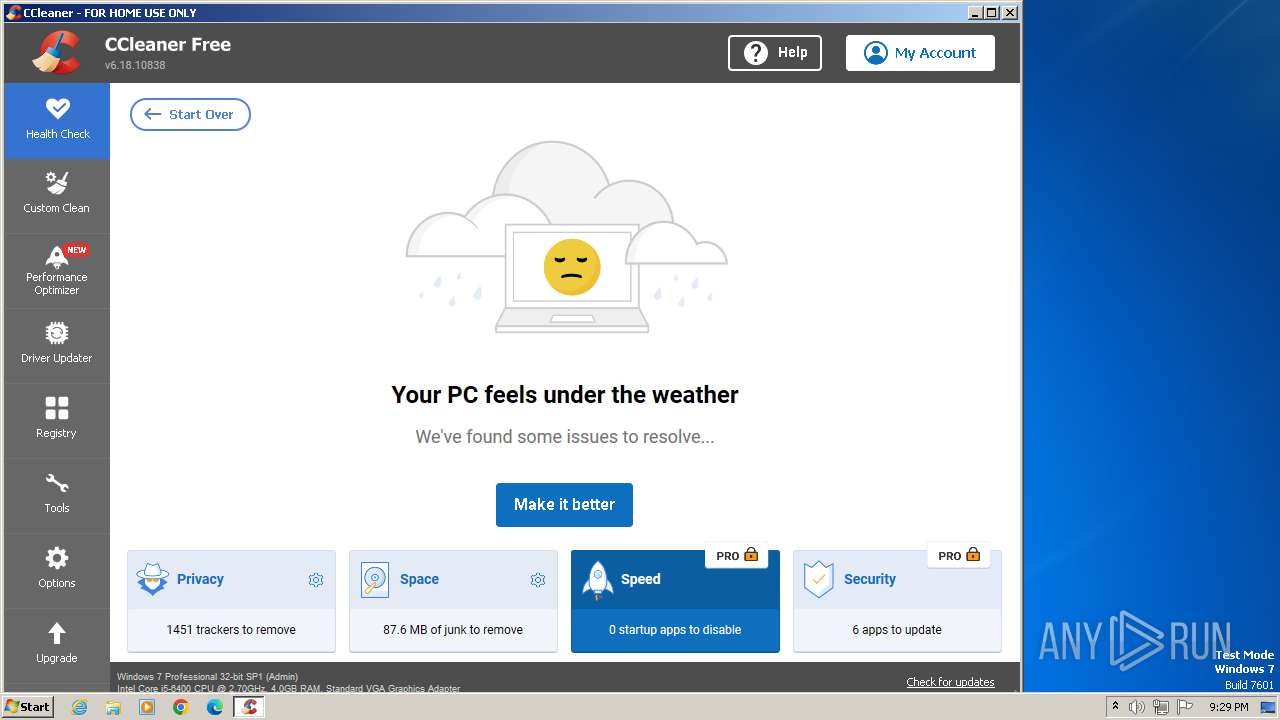Click CCleaner taskbar button
Image resolution: width=1280 pixels, height=720 pixels.
(249, 707)
